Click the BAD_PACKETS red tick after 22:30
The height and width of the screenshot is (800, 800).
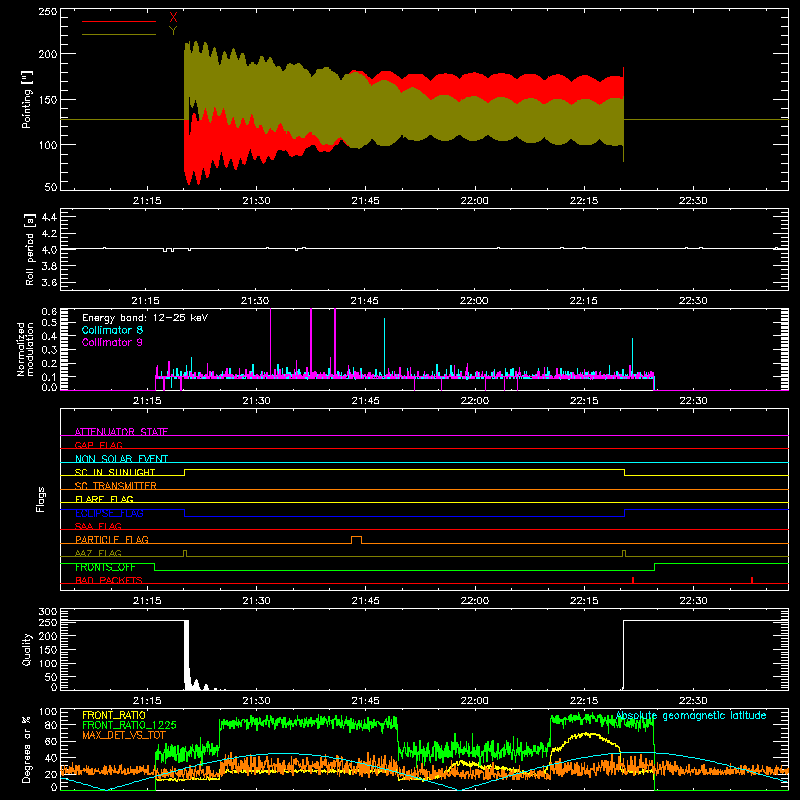(x=752, y=580)
